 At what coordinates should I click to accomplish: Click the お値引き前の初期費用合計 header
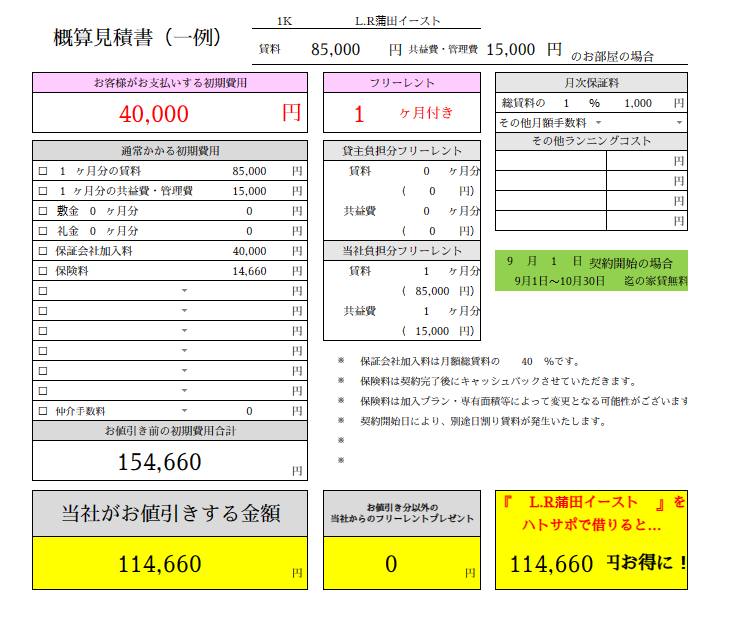[170, 431]
